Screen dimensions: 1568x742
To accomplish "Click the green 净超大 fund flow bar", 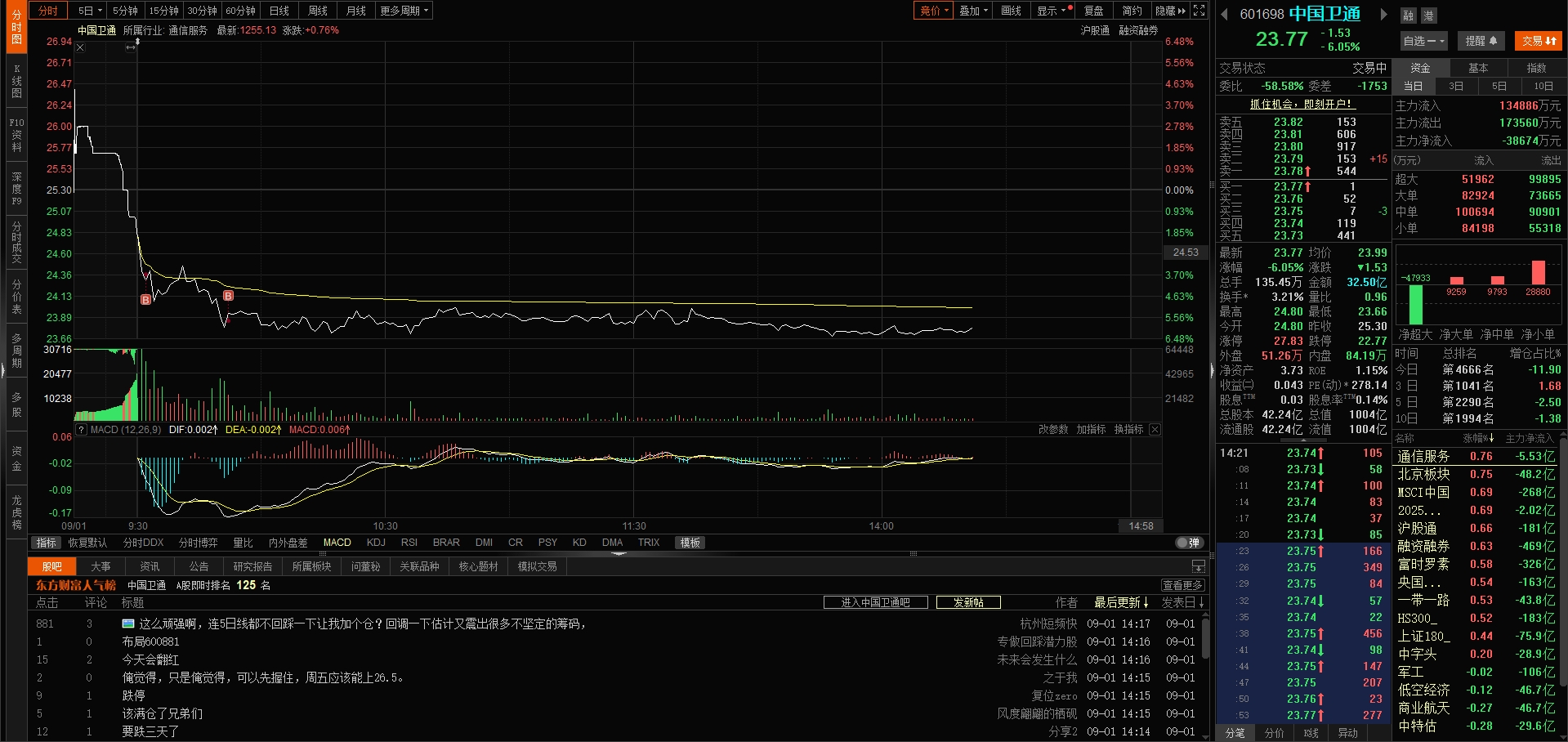I will coord(1416,304).
